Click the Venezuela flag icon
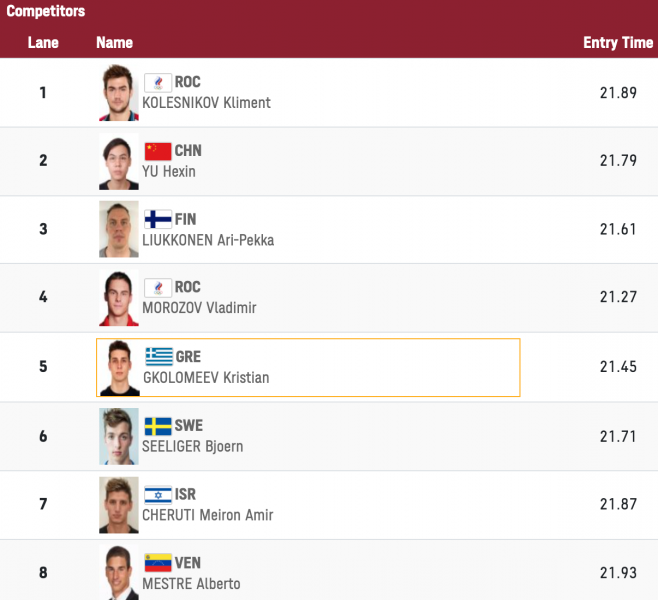658x600 pixels. tap(158, 562)
